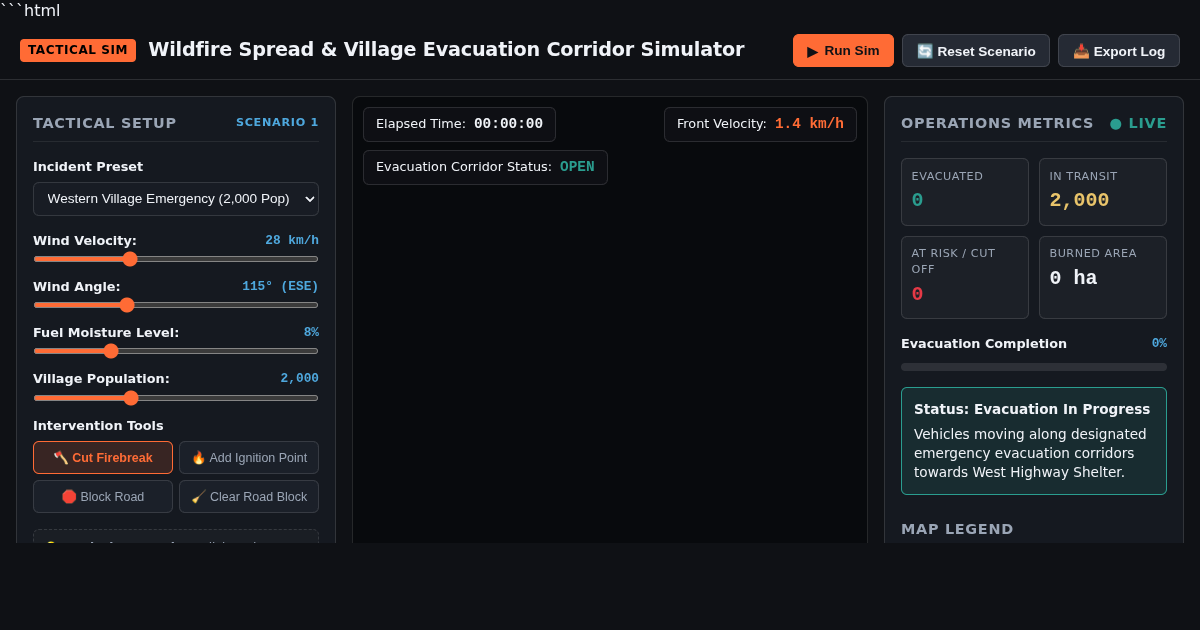Click the simulator title heading
The height and width of the screenshot is (630, 1200).
(446, 50)
